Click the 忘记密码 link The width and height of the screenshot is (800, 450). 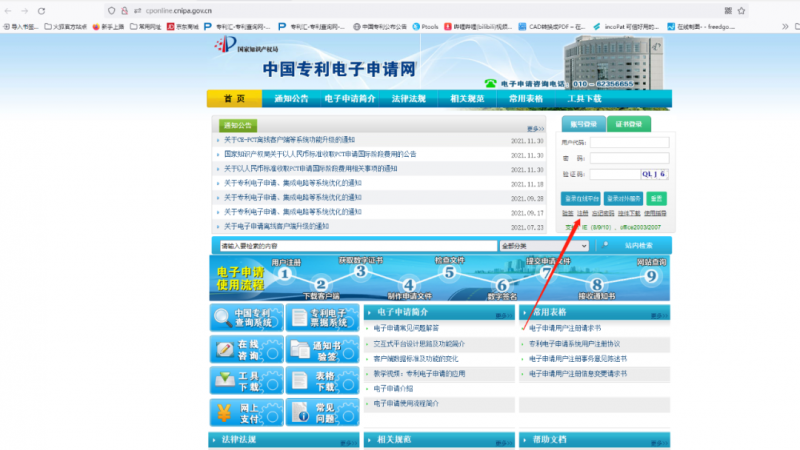tap(603, 213)
